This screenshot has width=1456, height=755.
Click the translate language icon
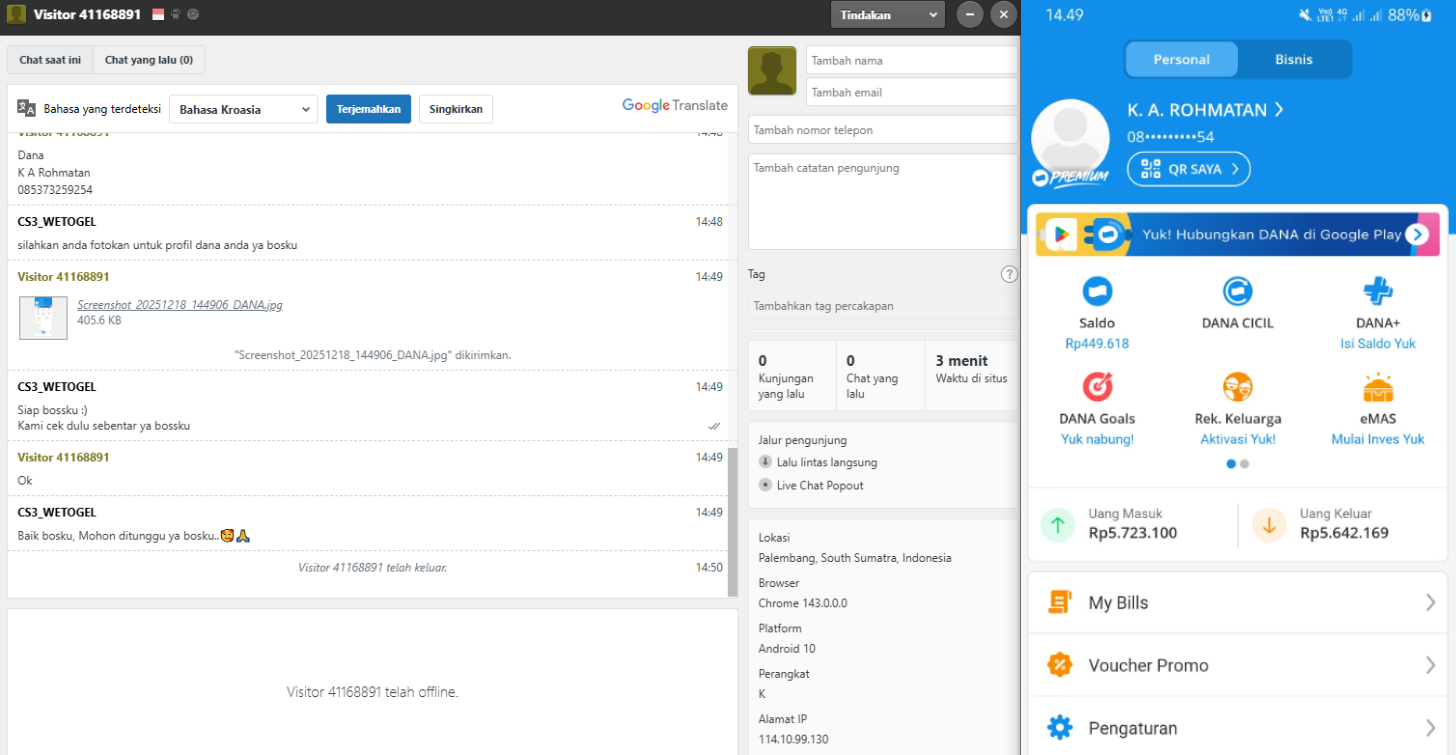pos(27,108)
